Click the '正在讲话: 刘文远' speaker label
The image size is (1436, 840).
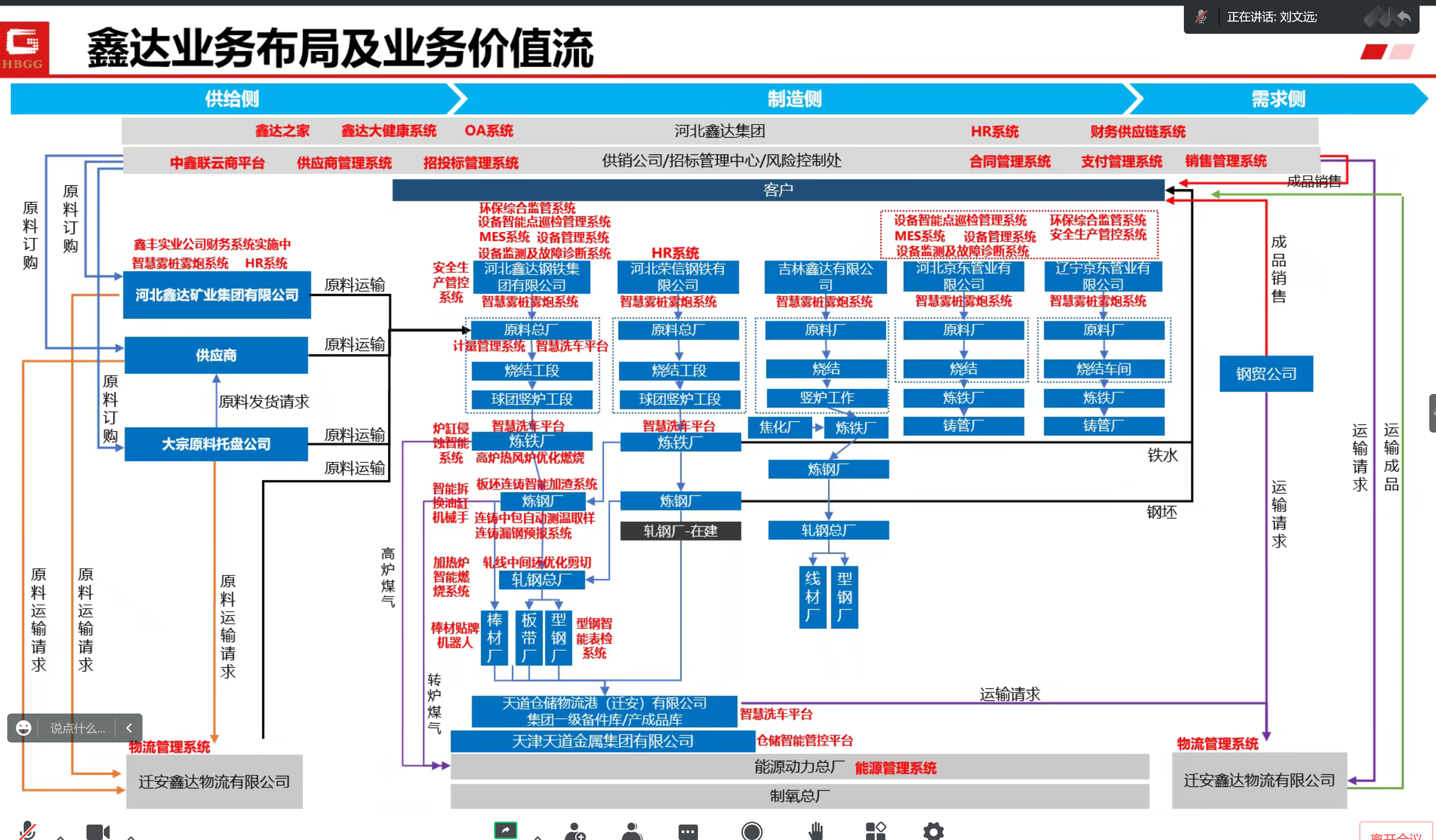[x=1272, y=17]
